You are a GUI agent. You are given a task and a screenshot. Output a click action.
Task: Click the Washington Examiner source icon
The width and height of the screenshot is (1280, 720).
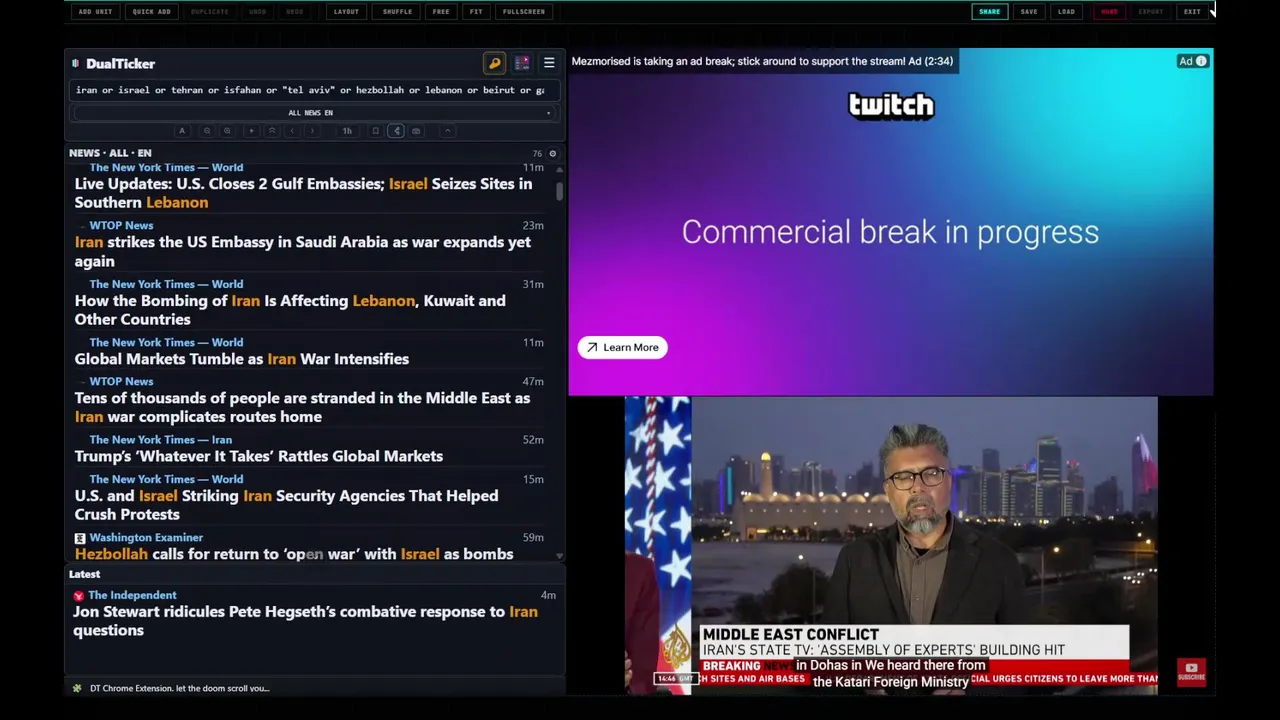click(x=80, y=538)
